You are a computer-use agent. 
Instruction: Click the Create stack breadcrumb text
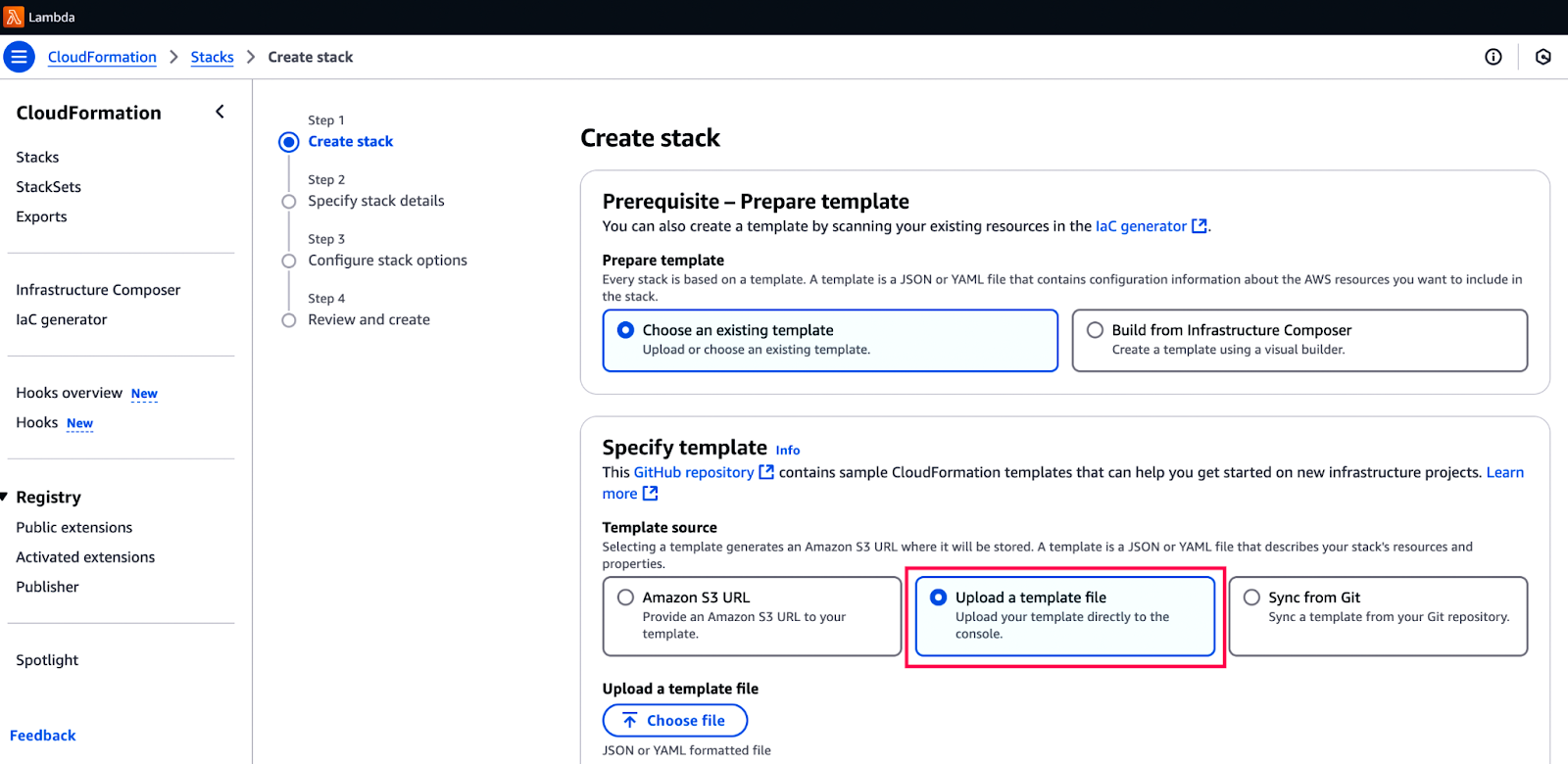coord(311,57)
